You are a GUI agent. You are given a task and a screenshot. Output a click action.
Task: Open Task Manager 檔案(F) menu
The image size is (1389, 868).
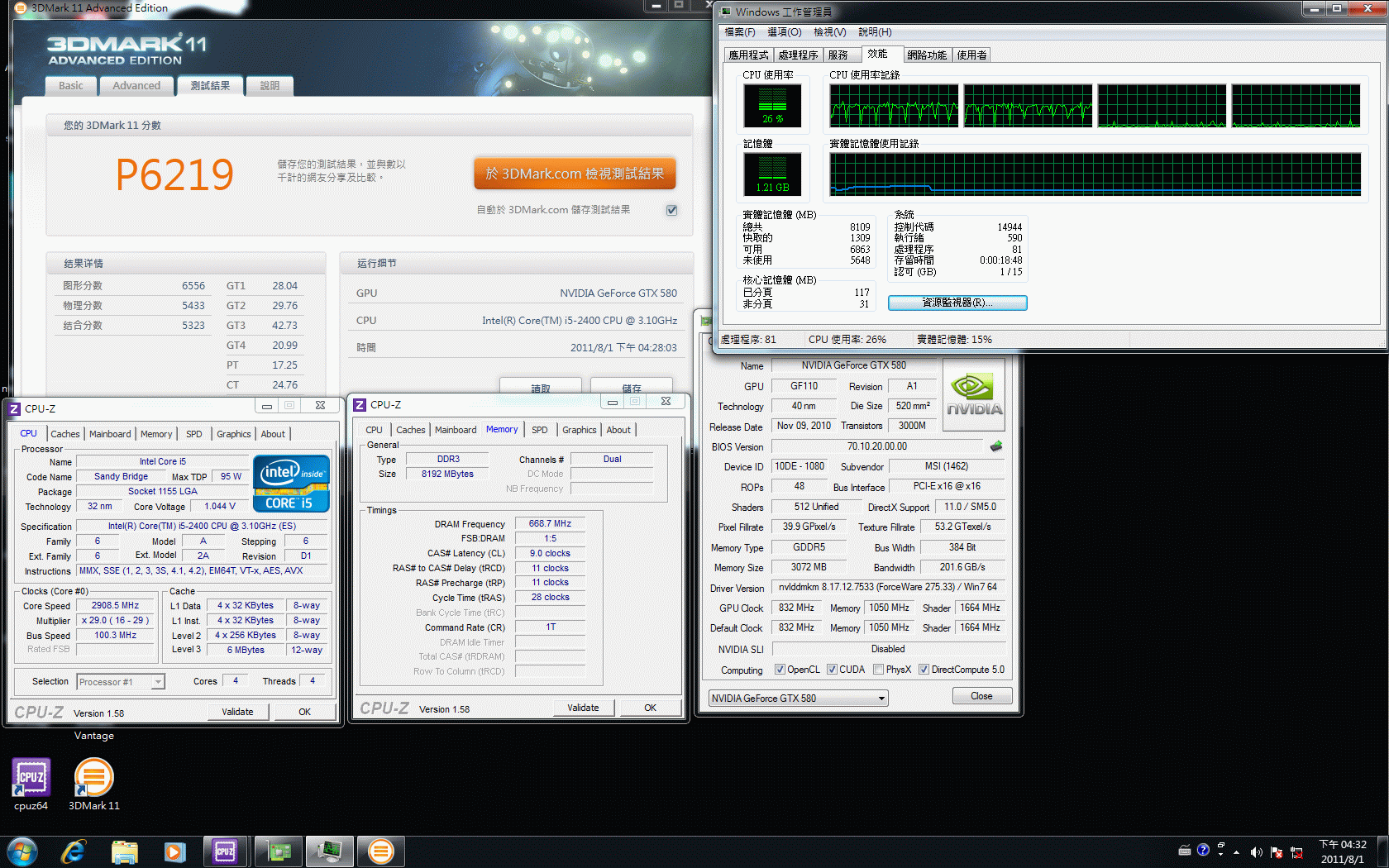(740, 32)
